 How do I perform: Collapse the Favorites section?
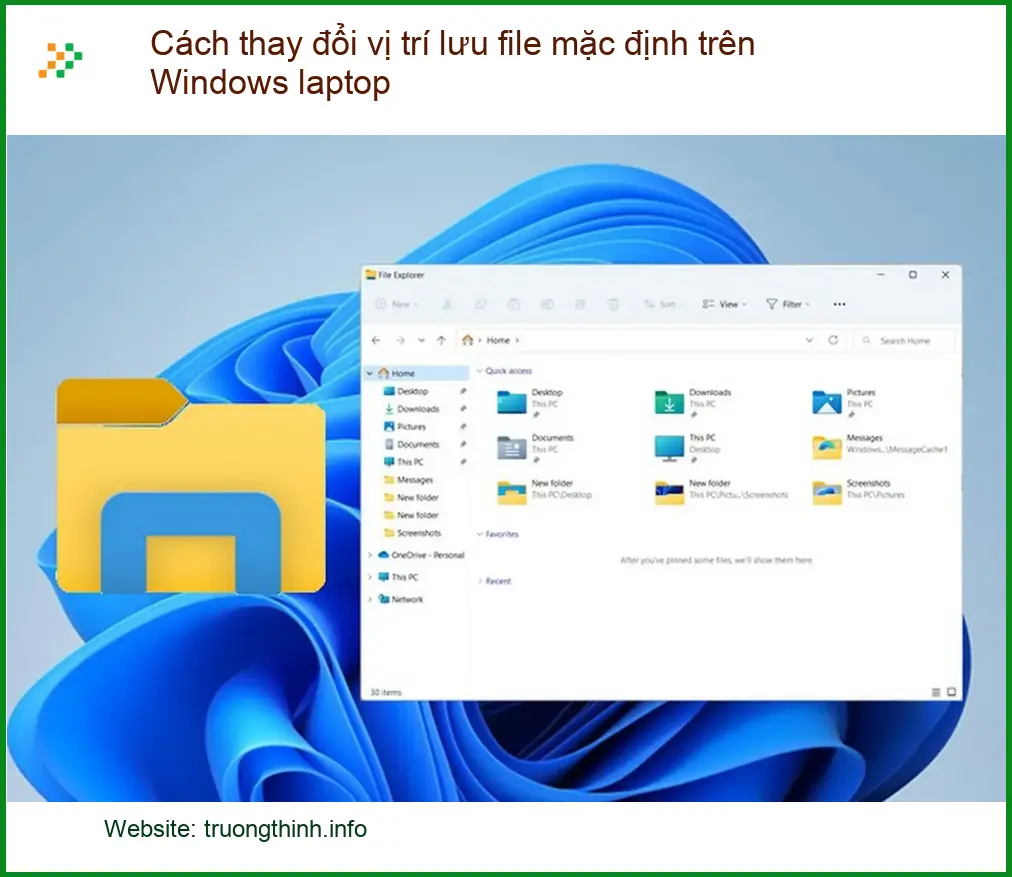tap(480, 534)
